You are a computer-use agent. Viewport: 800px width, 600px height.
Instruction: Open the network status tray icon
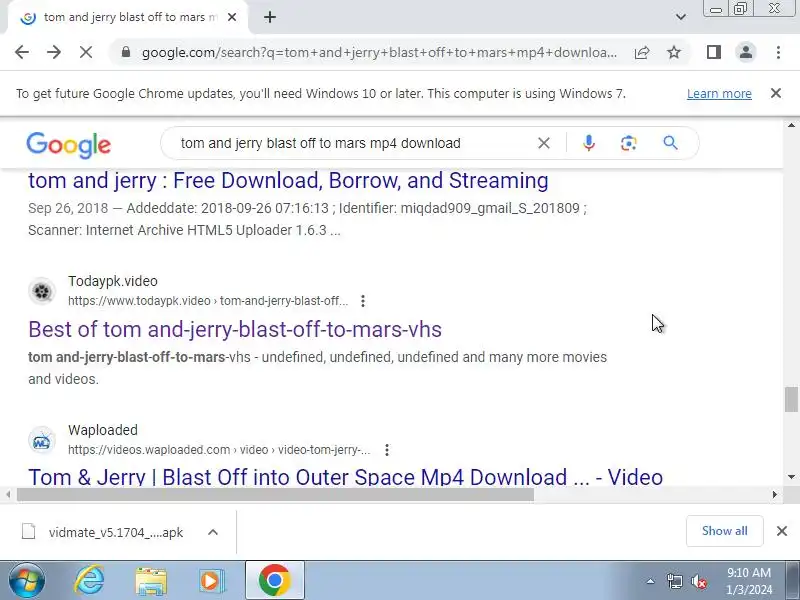(674, 581)
